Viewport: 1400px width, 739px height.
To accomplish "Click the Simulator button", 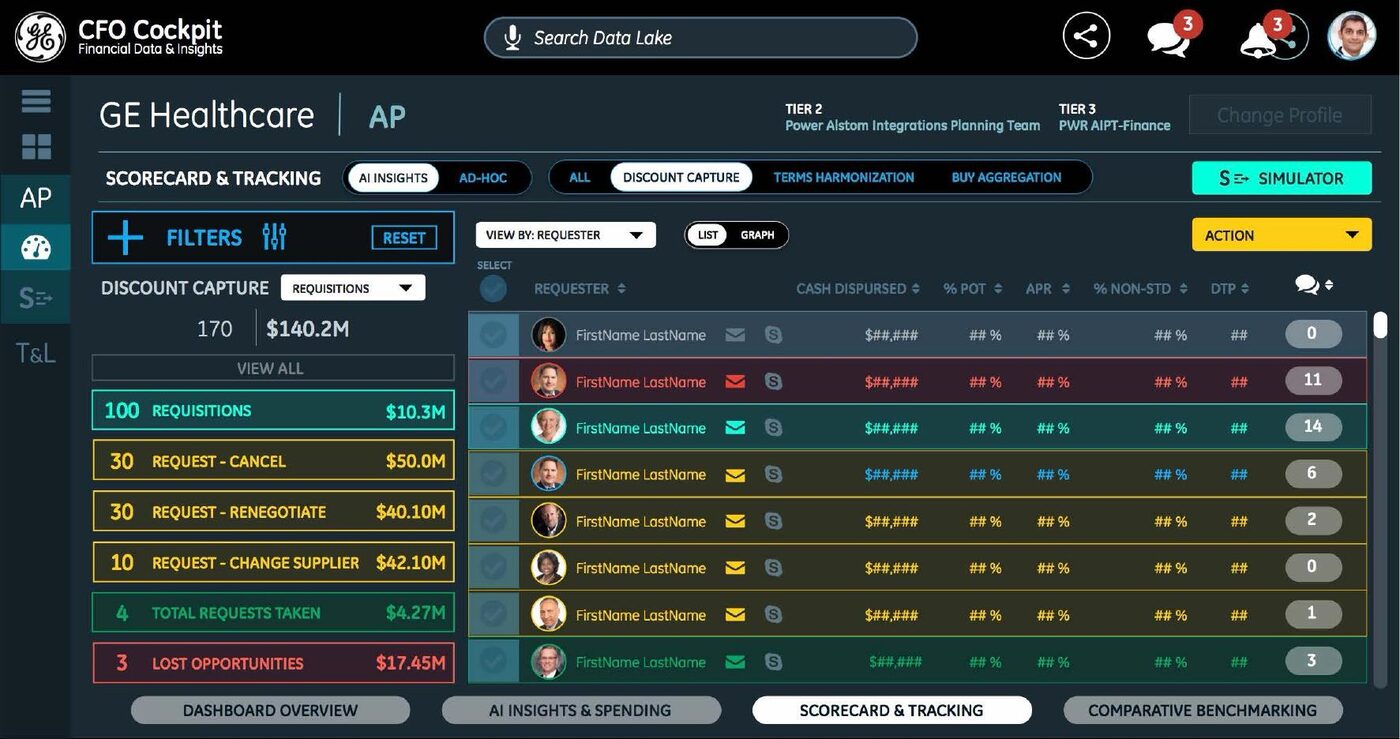I will coord(1281,178).
